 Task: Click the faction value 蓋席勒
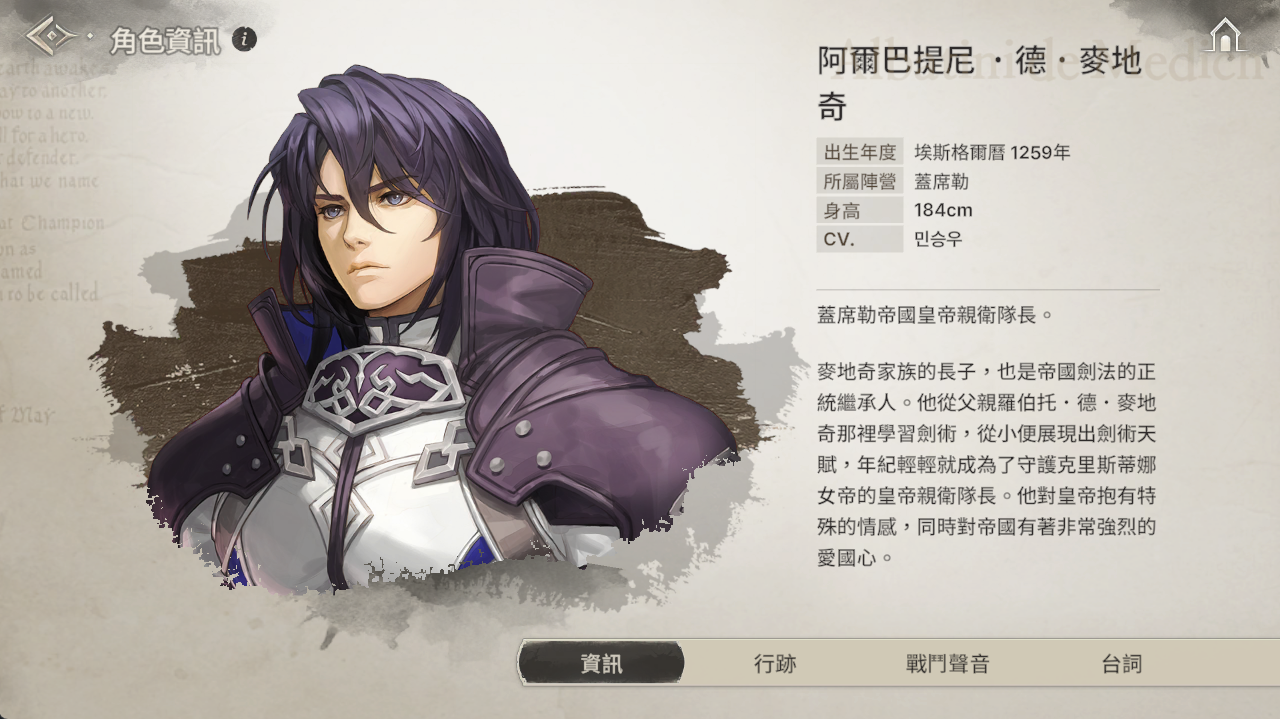point(941,181)
